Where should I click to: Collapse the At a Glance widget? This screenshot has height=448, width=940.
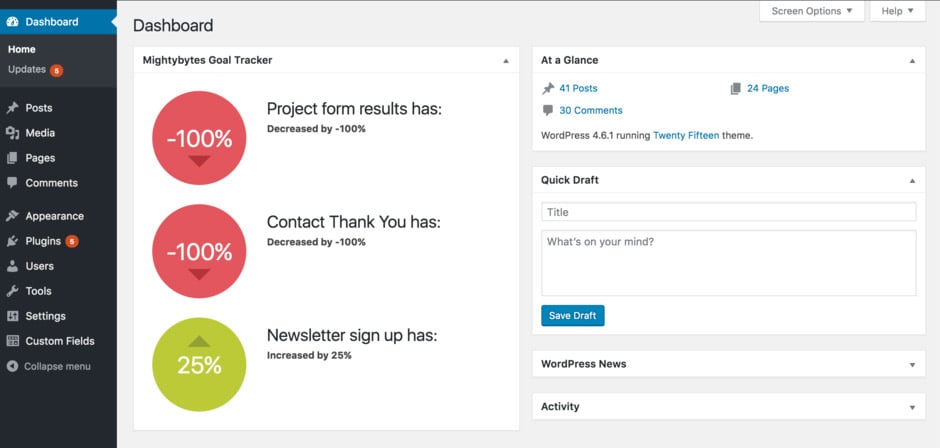tap(912, 61)
